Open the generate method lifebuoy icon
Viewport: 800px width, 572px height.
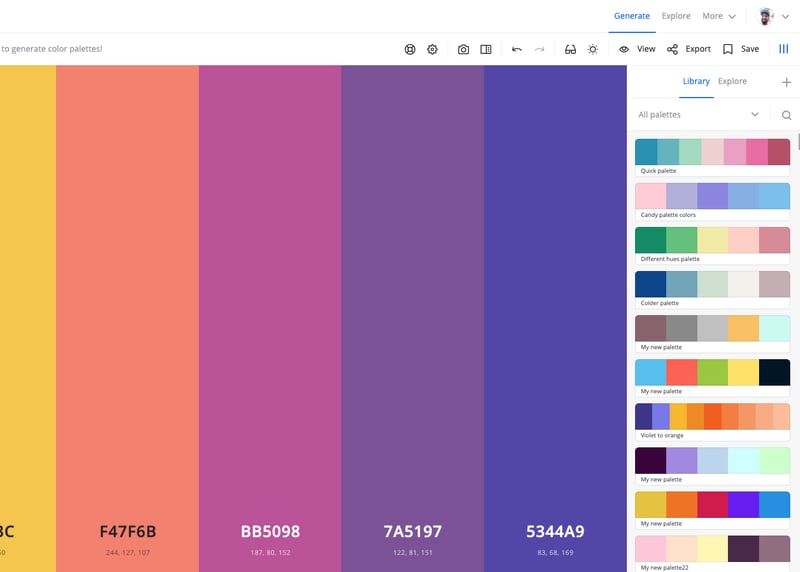coord(410,49)
